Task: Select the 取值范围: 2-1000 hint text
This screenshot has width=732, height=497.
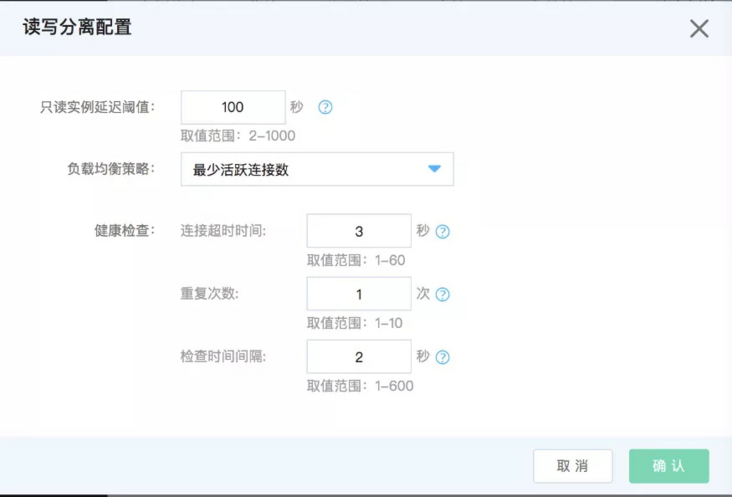Action: click(x=238, y=136)
